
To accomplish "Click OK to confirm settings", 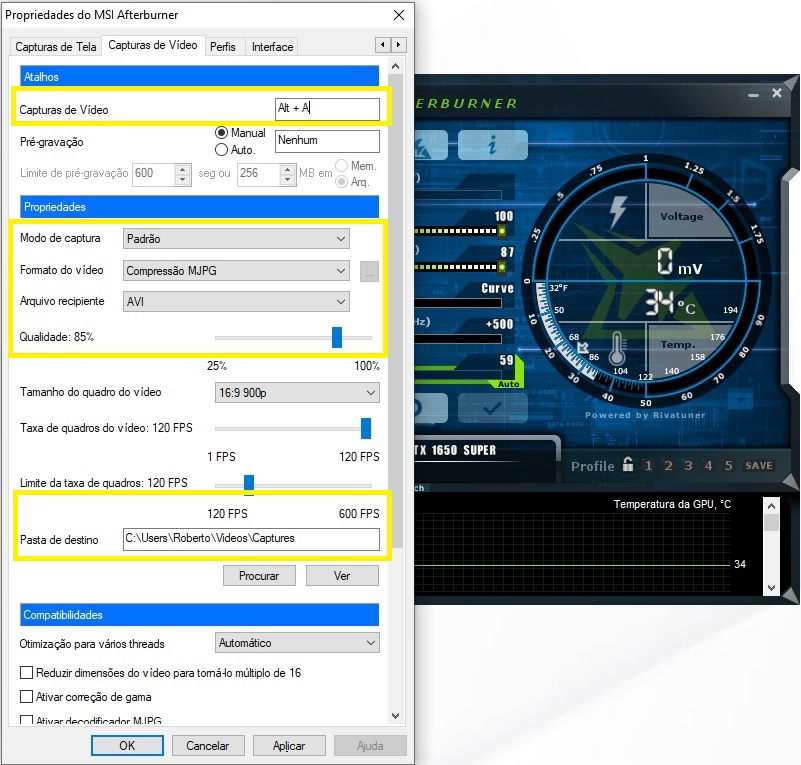I will click(127, 746).
